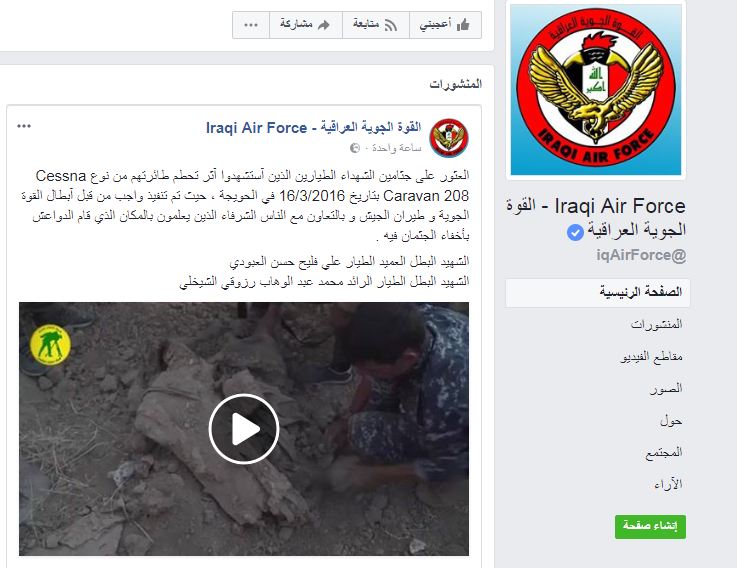Share the page using مشاركة button
This screenshot has height=568, width=737.
[x=306, y=25]
